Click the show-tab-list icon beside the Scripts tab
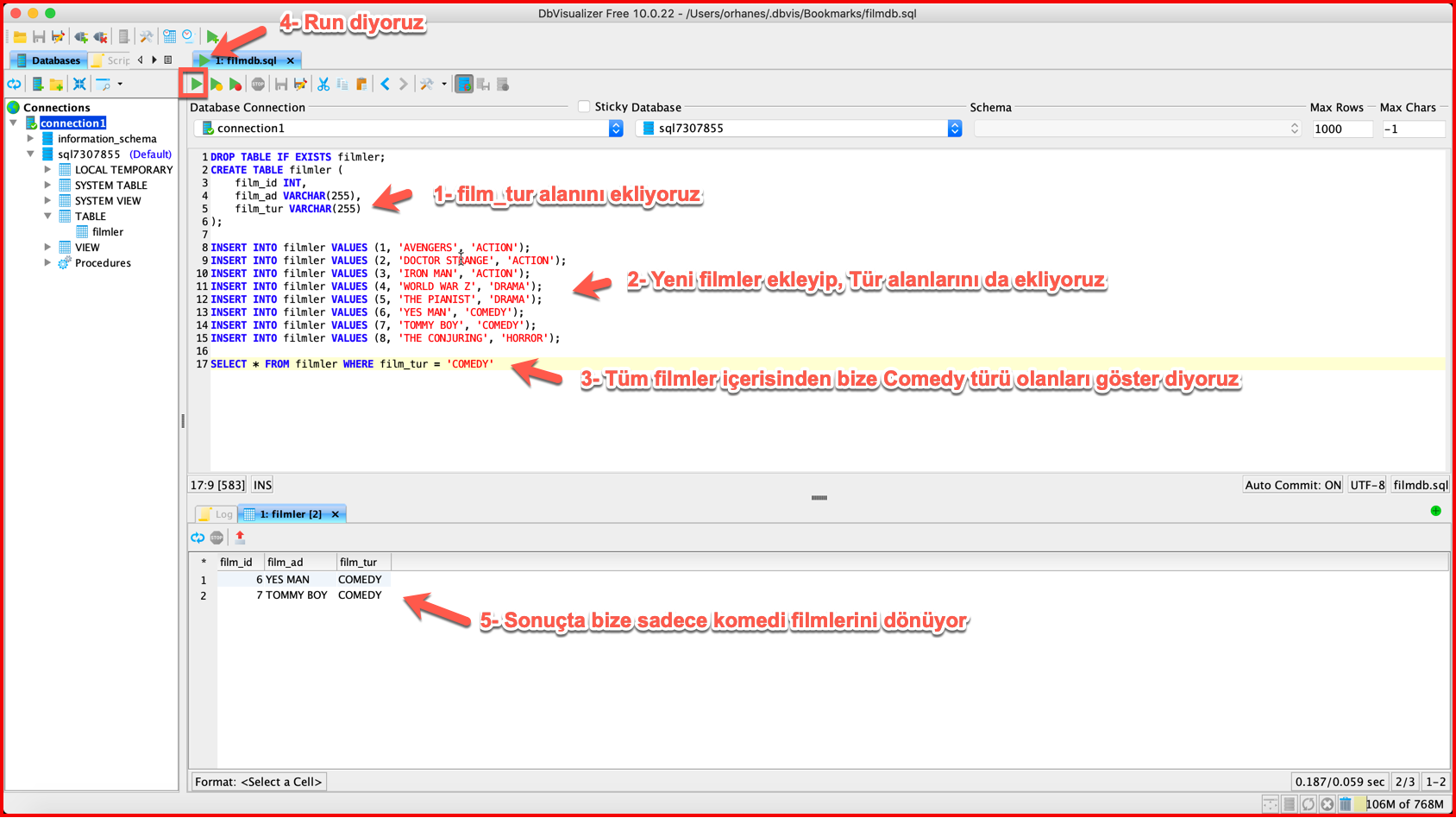Image resolution: width=1456 pixels, height=818 pixels. point(168,60)
